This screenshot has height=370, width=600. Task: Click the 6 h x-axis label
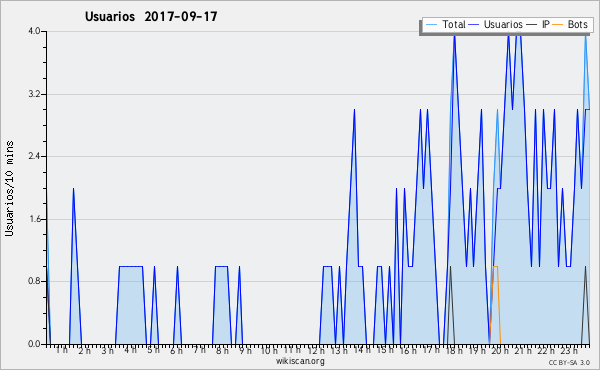pos(176,350)
